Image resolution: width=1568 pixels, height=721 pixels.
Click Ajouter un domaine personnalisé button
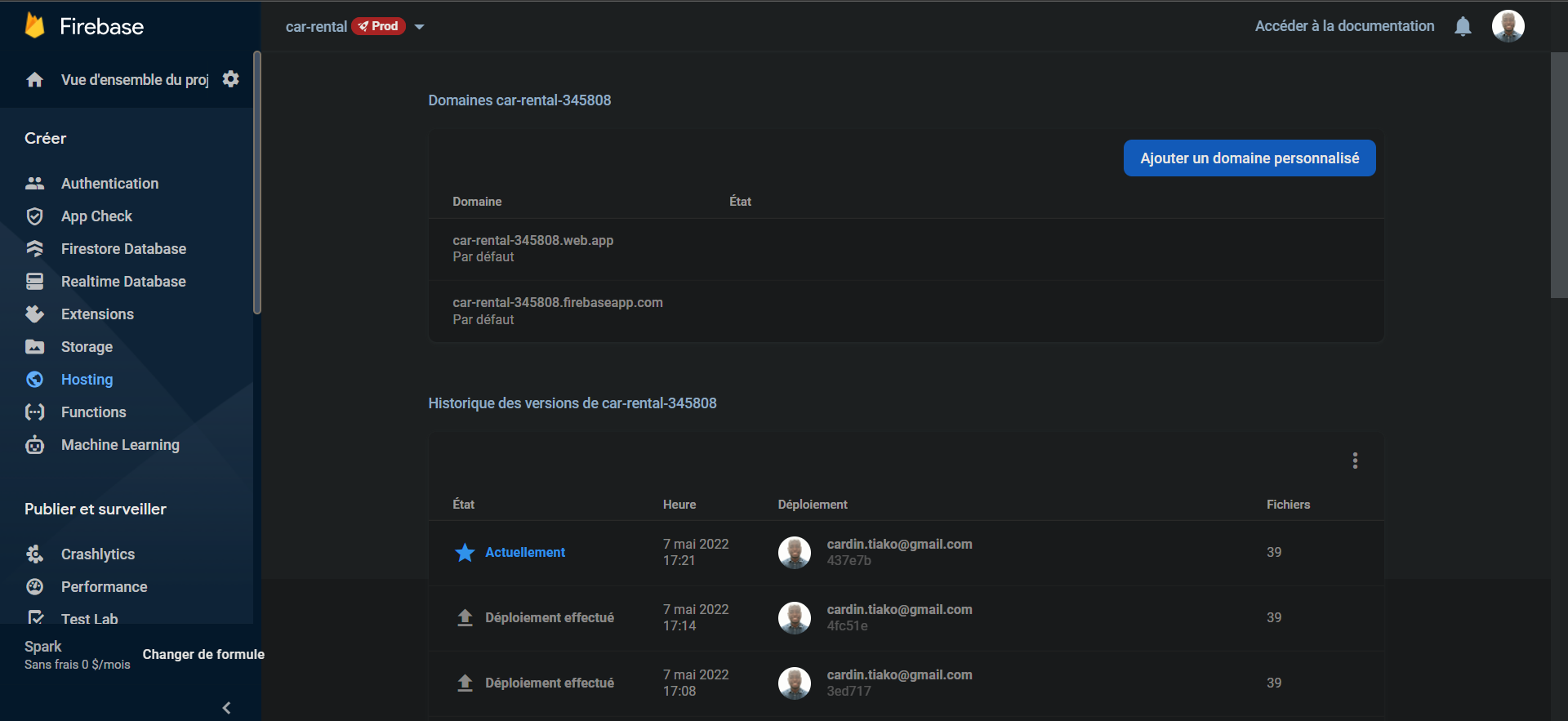1249,158
